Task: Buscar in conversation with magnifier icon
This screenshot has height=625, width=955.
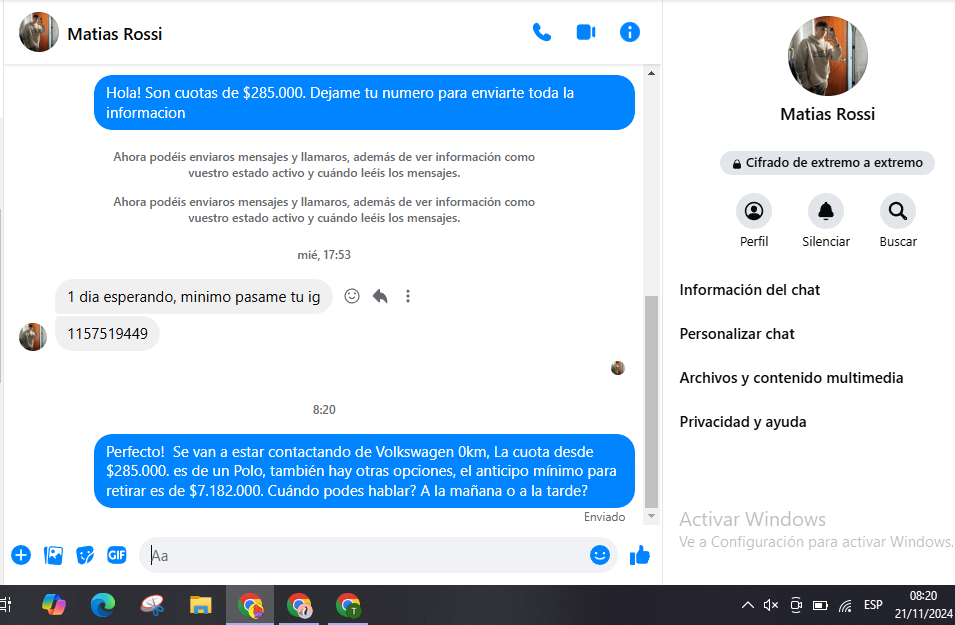Action: [x=897, y=211]
